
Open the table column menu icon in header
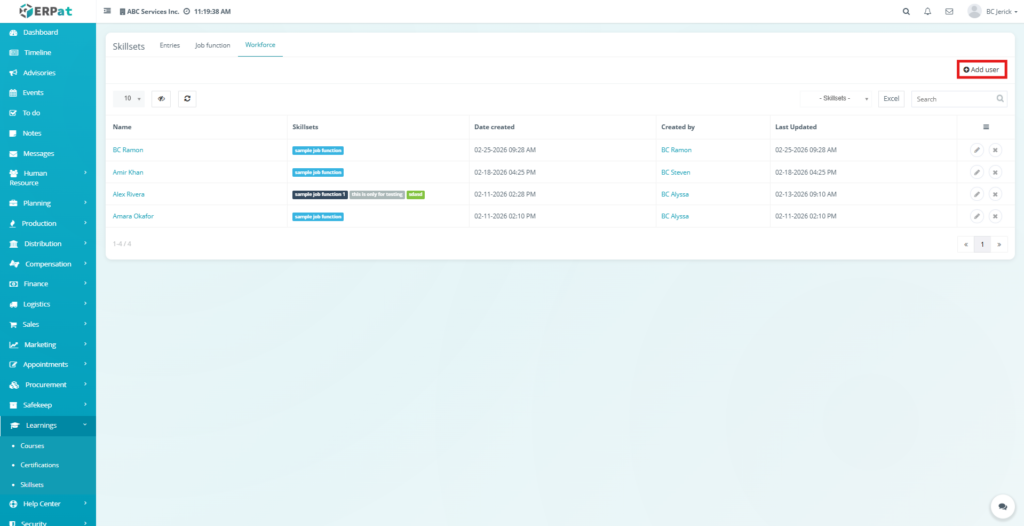tap(985, 127)
